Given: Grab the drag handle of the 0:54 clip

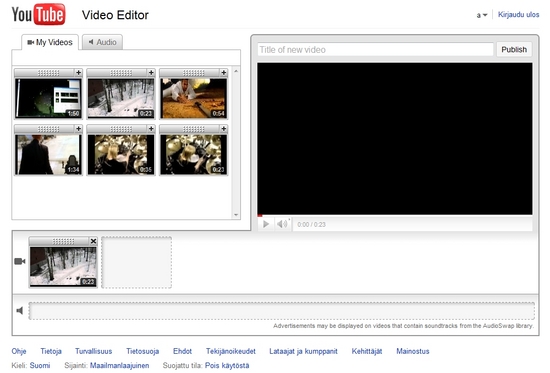Looking at the screenshot, I should pos(194,73).
